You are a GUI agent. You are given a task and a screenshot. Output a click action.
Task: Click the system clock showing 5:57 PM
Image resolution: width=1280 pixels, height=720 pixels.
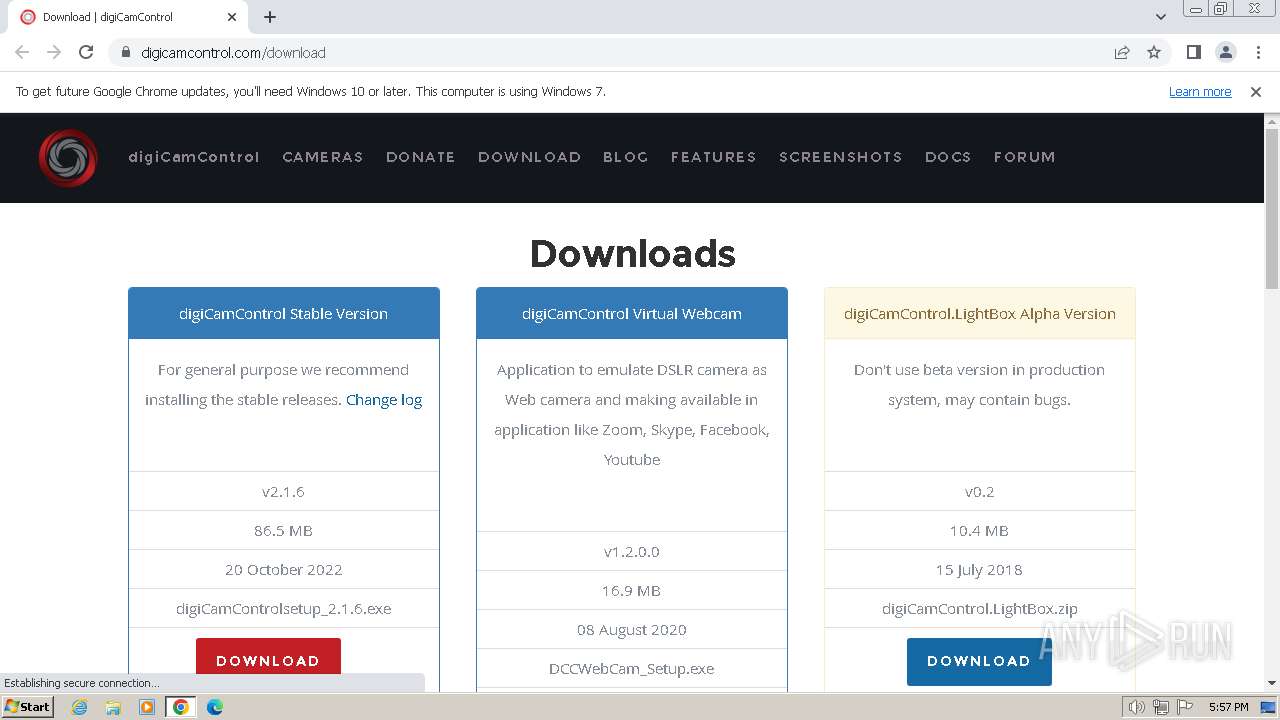(1229, 707)
